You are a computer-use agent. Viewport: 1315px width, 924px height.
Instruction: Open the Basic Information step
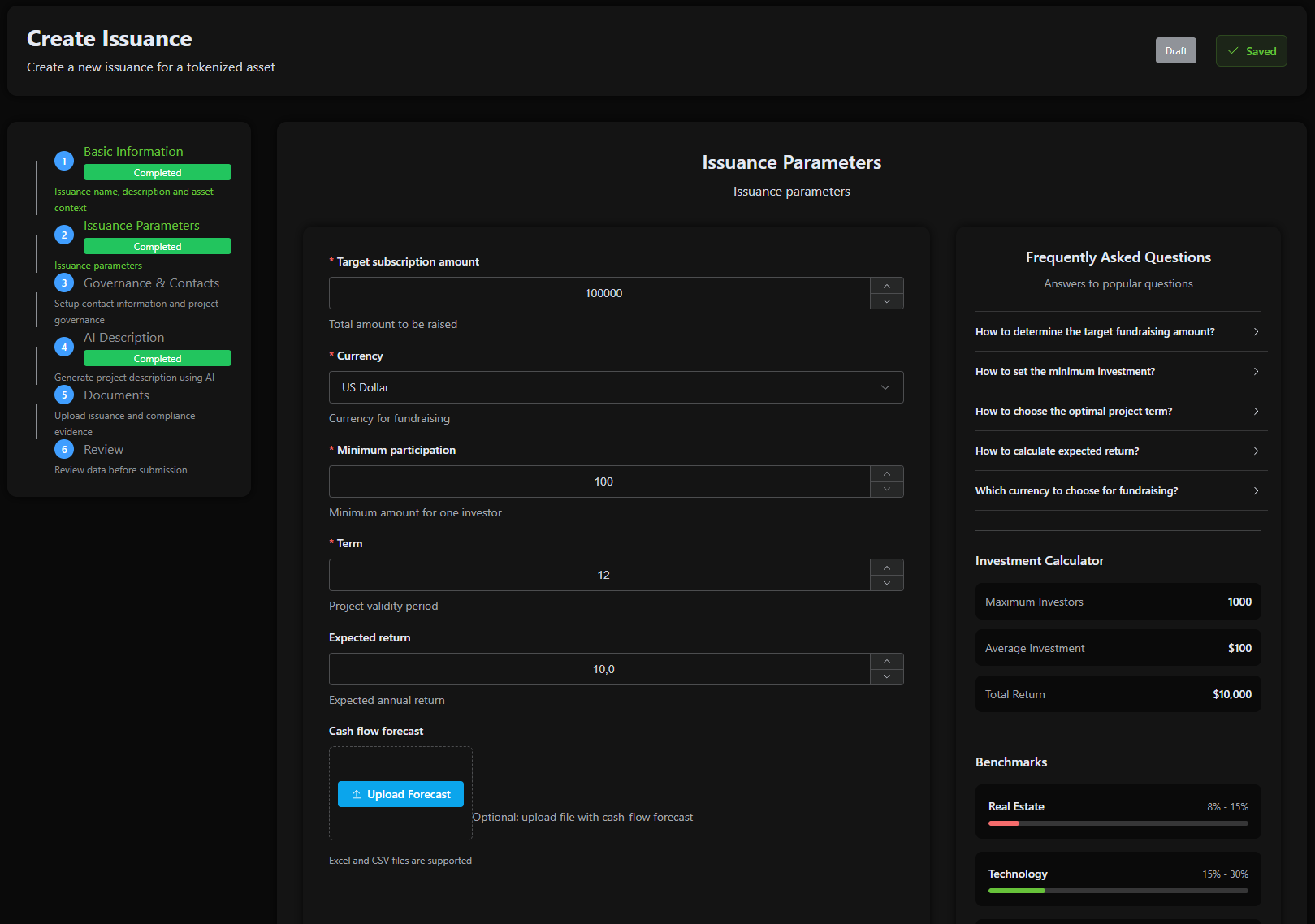coord(133,152)
